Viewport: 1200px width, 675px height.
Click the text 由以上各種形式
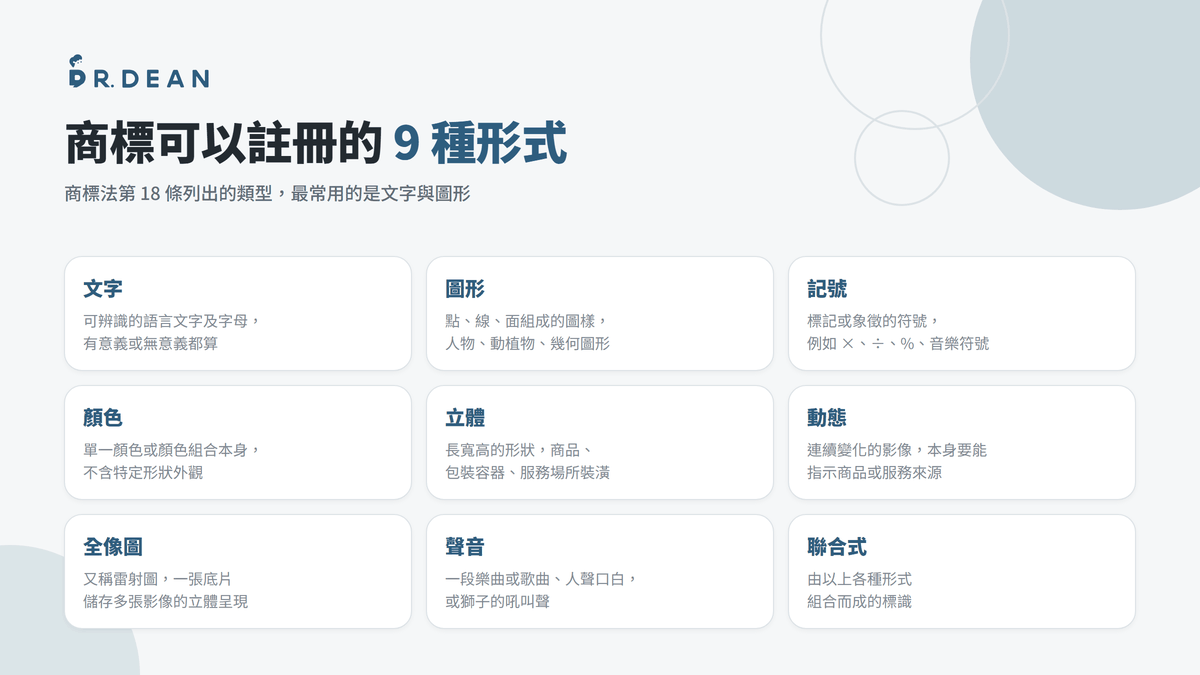[x=859, y=579]
